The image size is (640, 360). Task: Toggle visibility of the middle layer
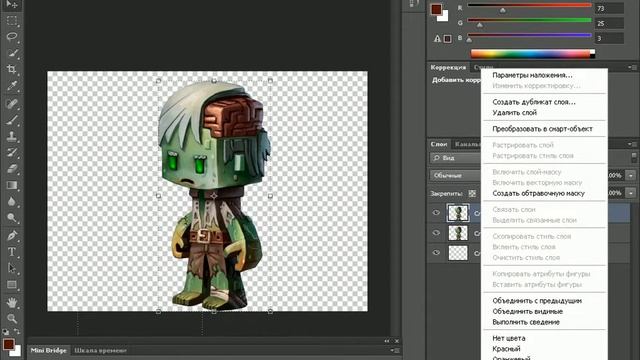point(436,233)
